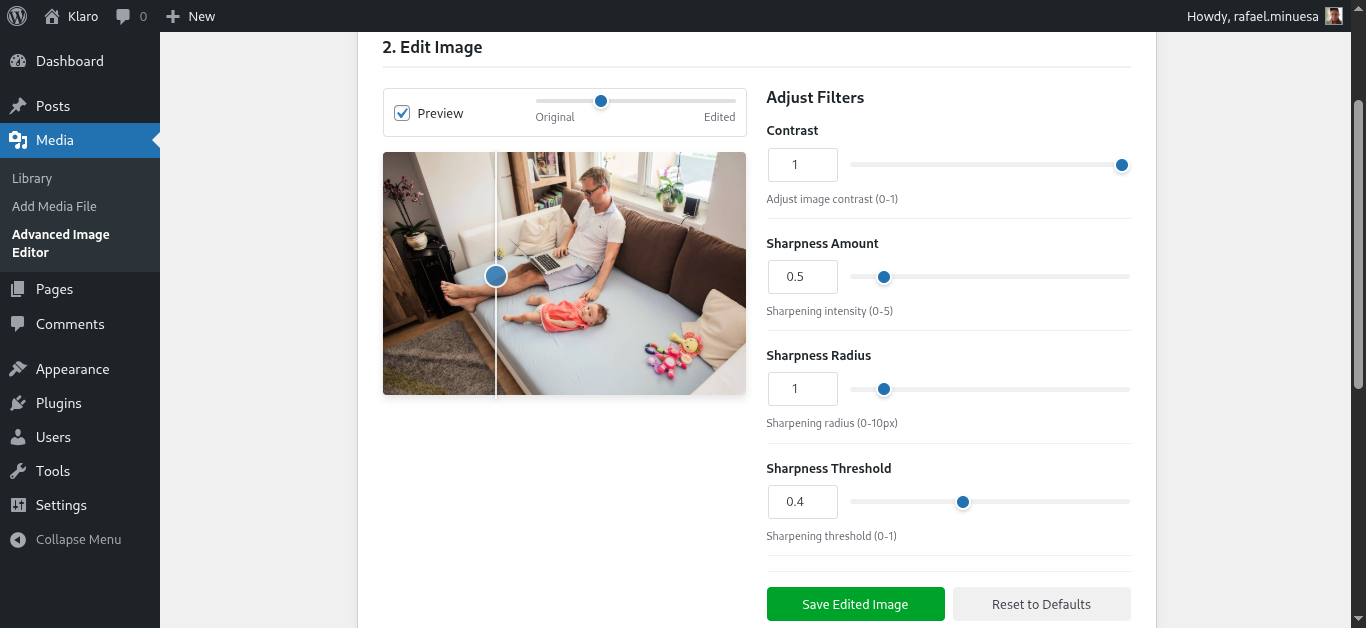Click the plus New icon in admin bar
This screenshot has width=1366, height=628.
173,16
